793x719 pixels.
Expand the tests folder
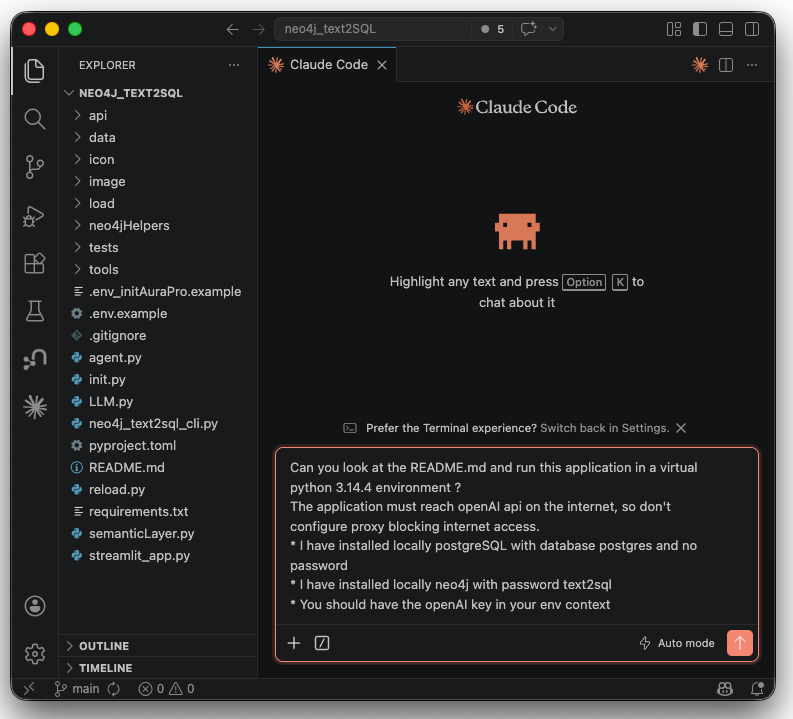(158, 247)
